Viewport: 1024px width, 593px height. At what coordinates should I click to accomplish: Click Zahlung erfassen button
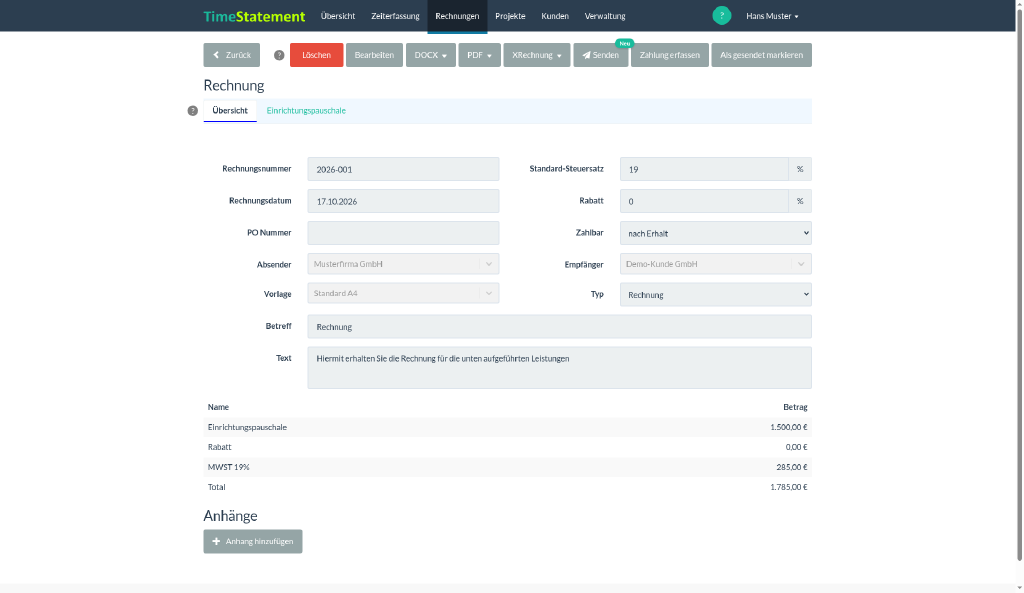[670, 55]
